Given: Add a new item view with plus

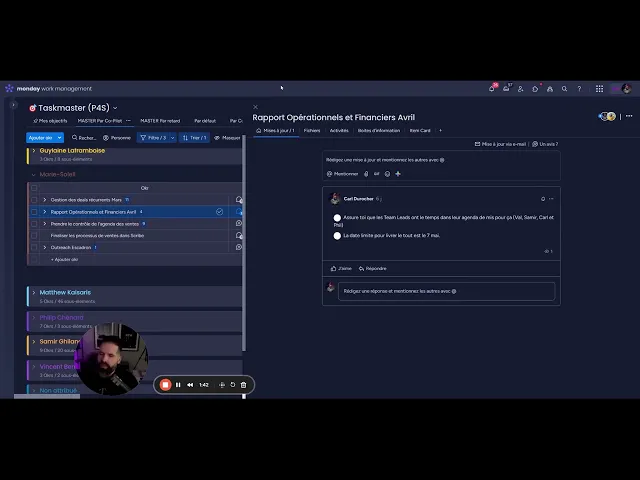Looking at the screenshot, I should (440, 131).
